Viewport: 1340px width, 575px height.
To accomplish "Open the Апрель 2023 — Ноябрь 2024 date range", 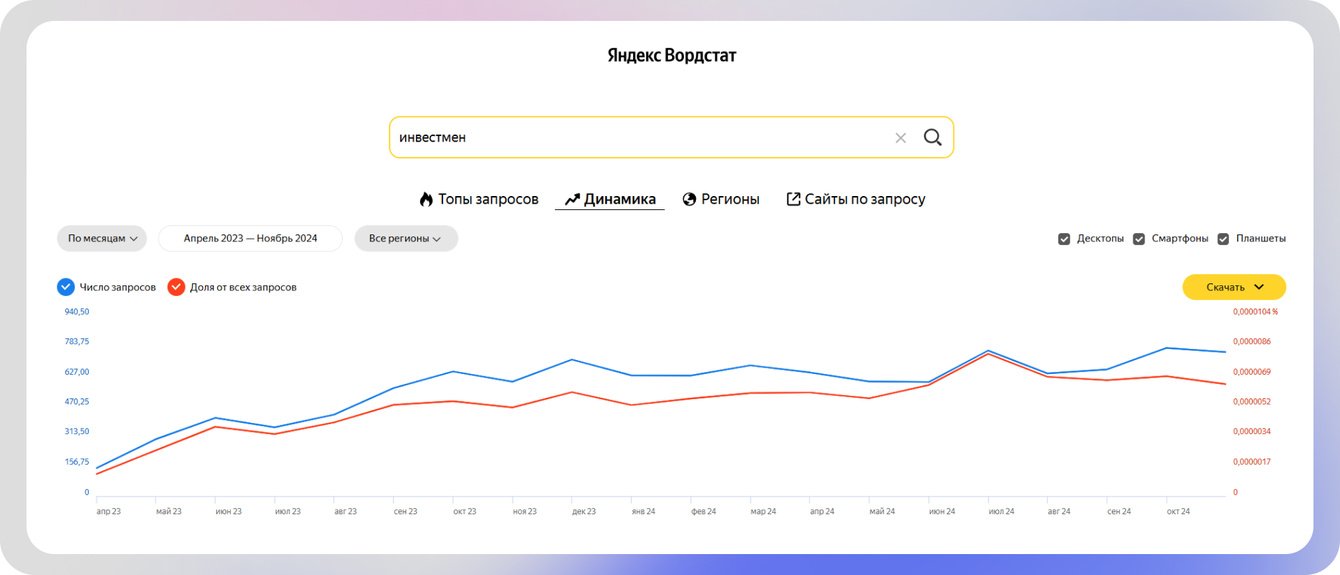I will coord(250,239).
